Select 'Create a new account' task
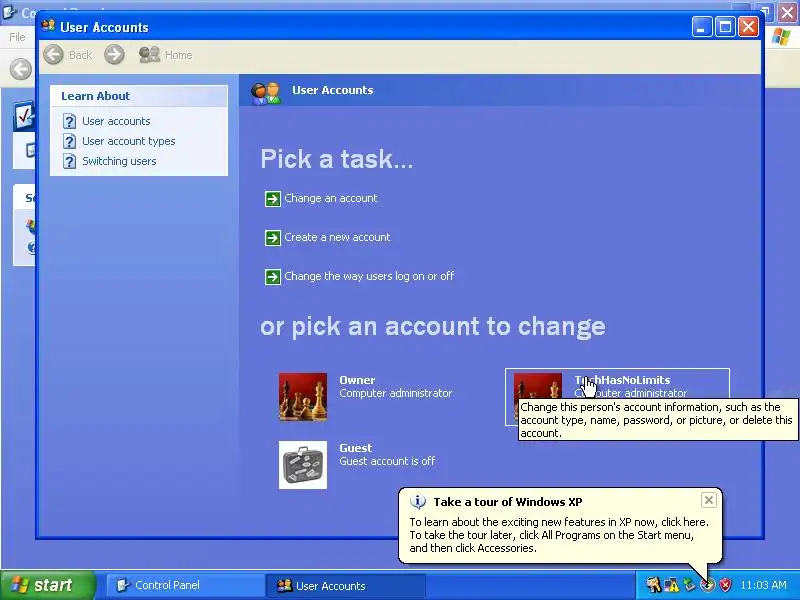Image resolution: width=800 pixels, height=600 pixels. (337, 237)
